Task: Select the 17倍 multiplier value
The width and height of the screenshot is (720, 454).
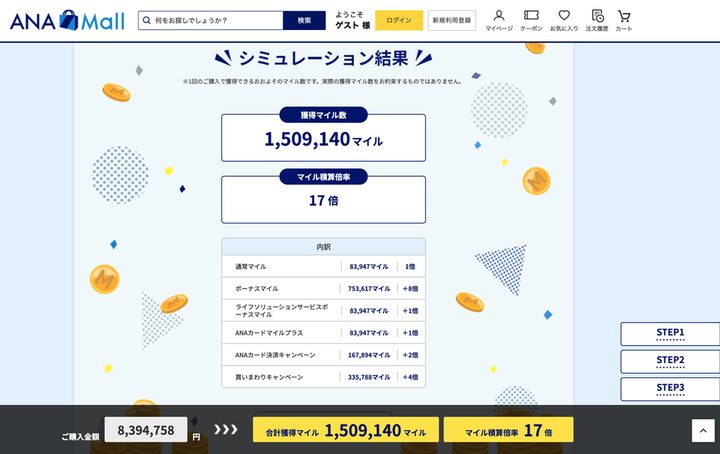Action: (x=323, y=201)
